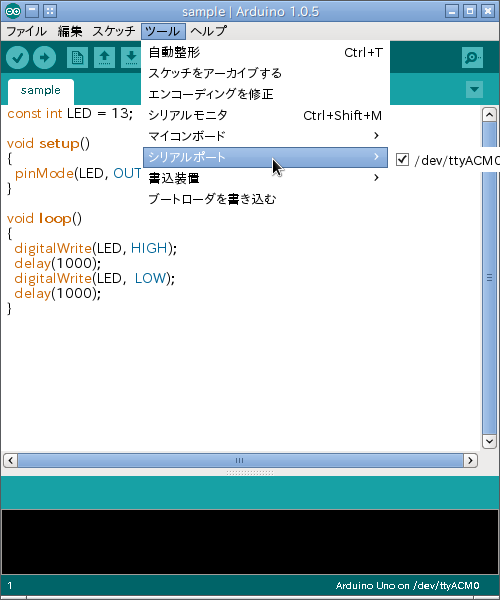Screen dimensions: 500x600
Task: Select 自動整形 menu entry
Action: tap(265, 52)
